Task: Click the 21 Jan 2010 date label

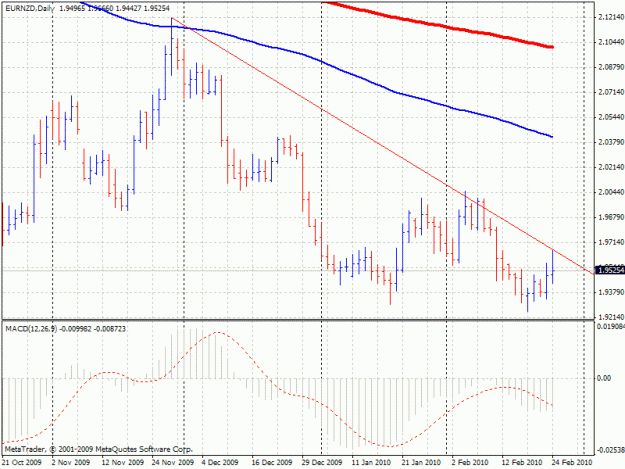Action: 421,462
